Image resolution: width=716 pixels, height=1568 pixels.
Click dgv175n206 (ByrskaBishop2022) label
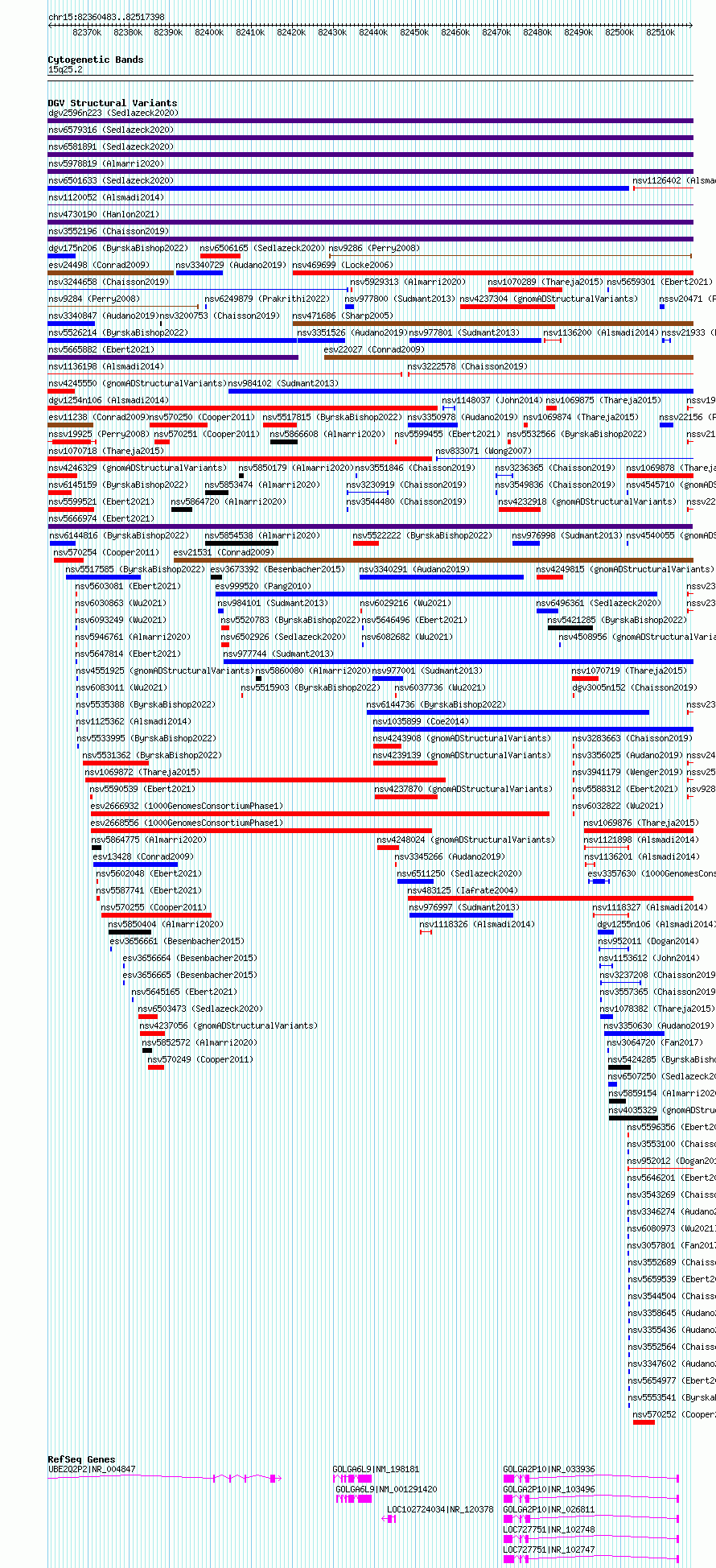point(118,248)
